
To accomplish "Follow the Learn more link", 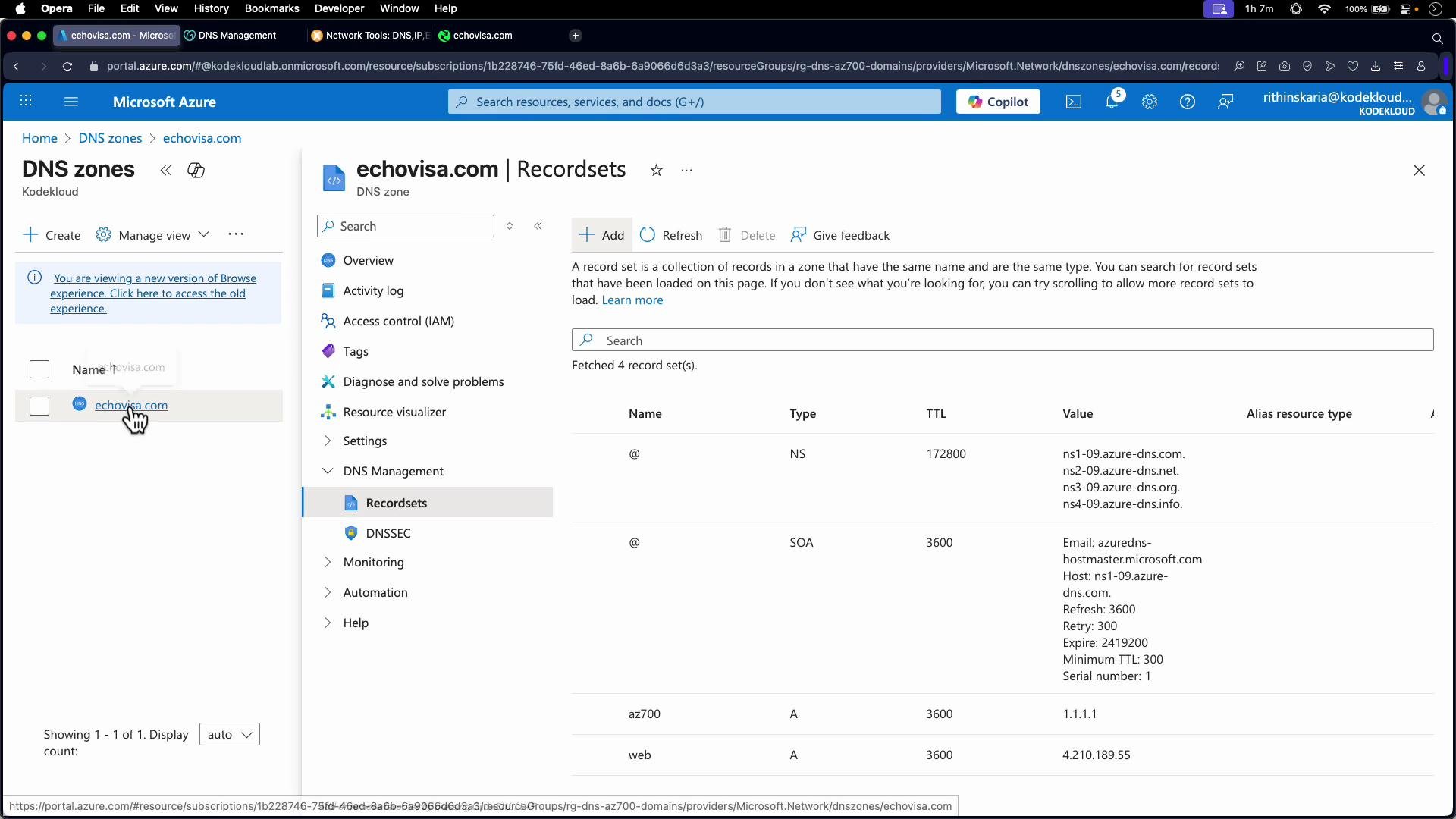I will click(632, 300).
